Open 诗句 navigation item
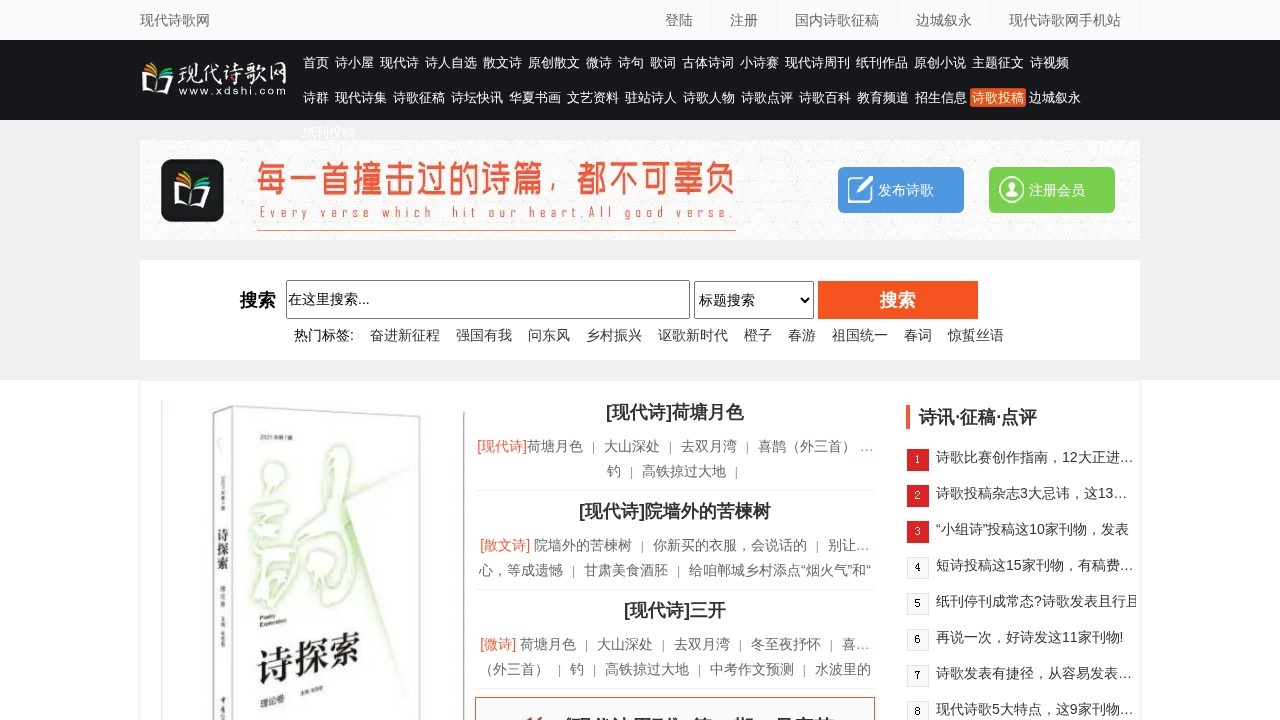This screenshot has height=720, width=1280. click(631, 62)
